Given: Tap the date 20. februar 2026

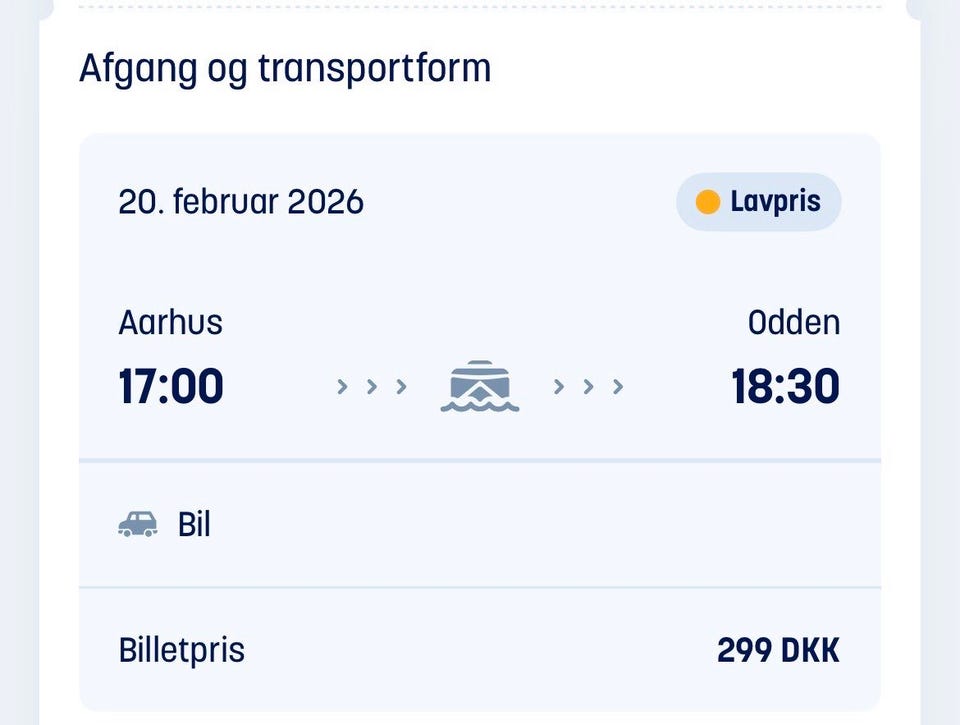Looking at the screenshot, I should [x=241, y=202].
